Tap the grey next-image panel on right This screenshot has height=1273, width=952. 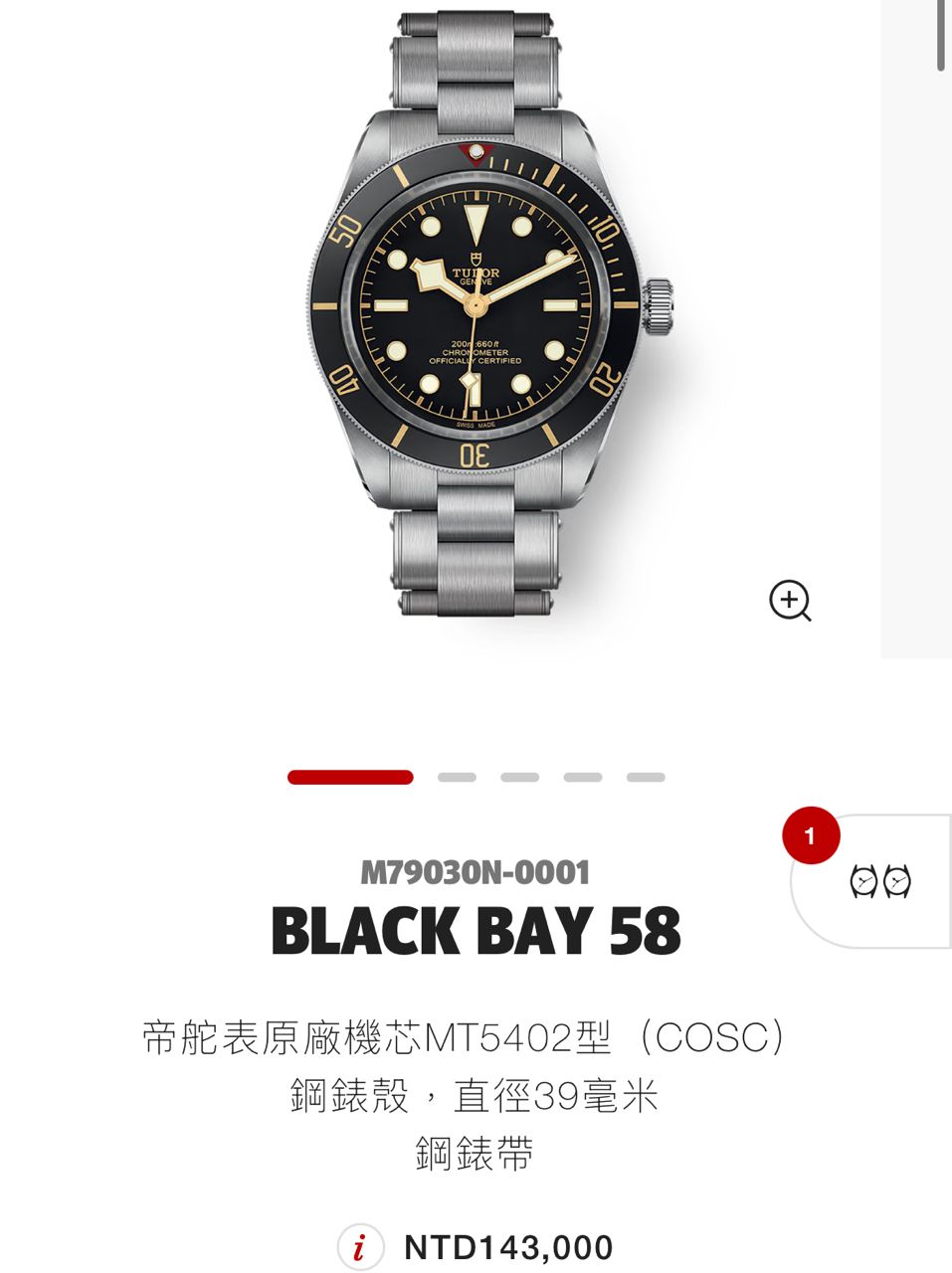click(916, 328)
